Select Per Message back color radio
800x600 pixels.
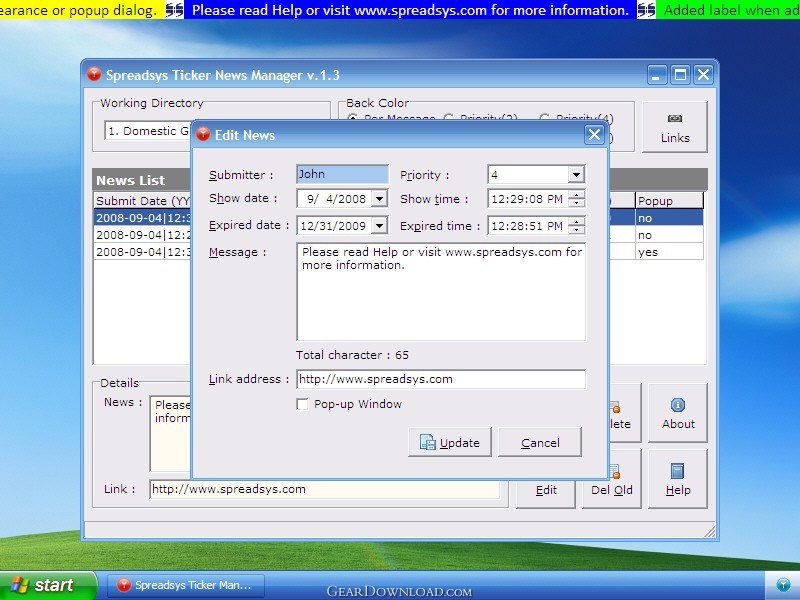pyautogui.click(x=352, y=118)
